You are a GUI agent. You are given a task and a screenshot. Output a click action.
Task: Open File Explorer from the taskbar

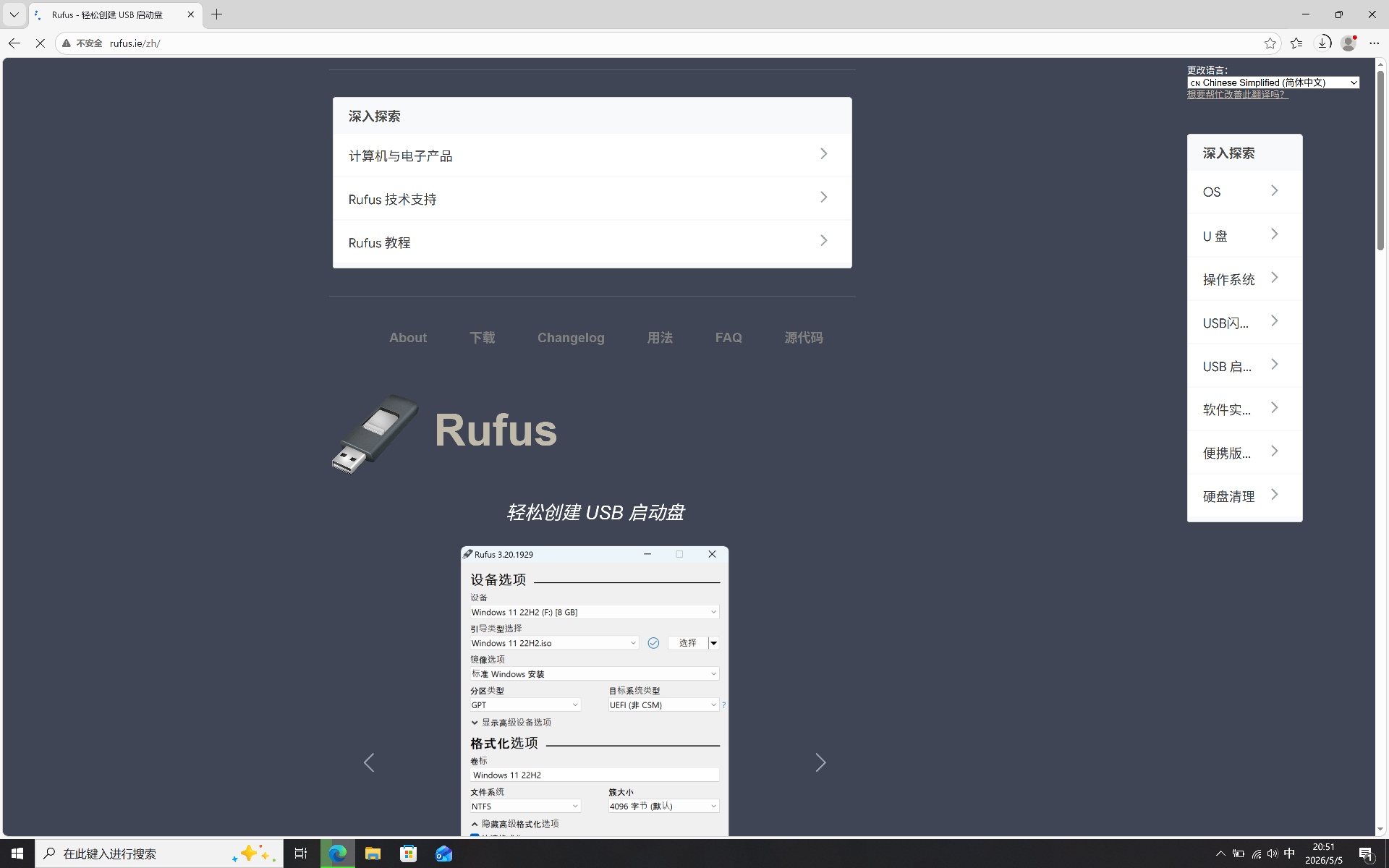coord(373,854)
